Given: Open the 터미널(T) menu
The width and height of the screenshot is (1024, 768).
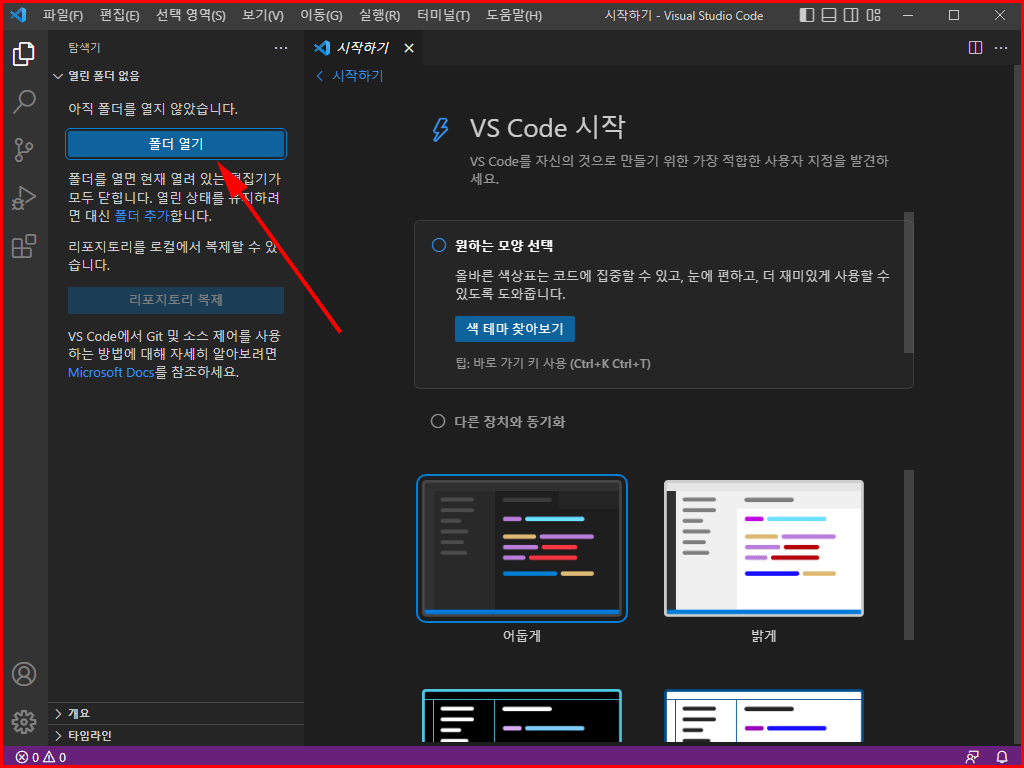Looking at the screenshot, I should point(443,15).
